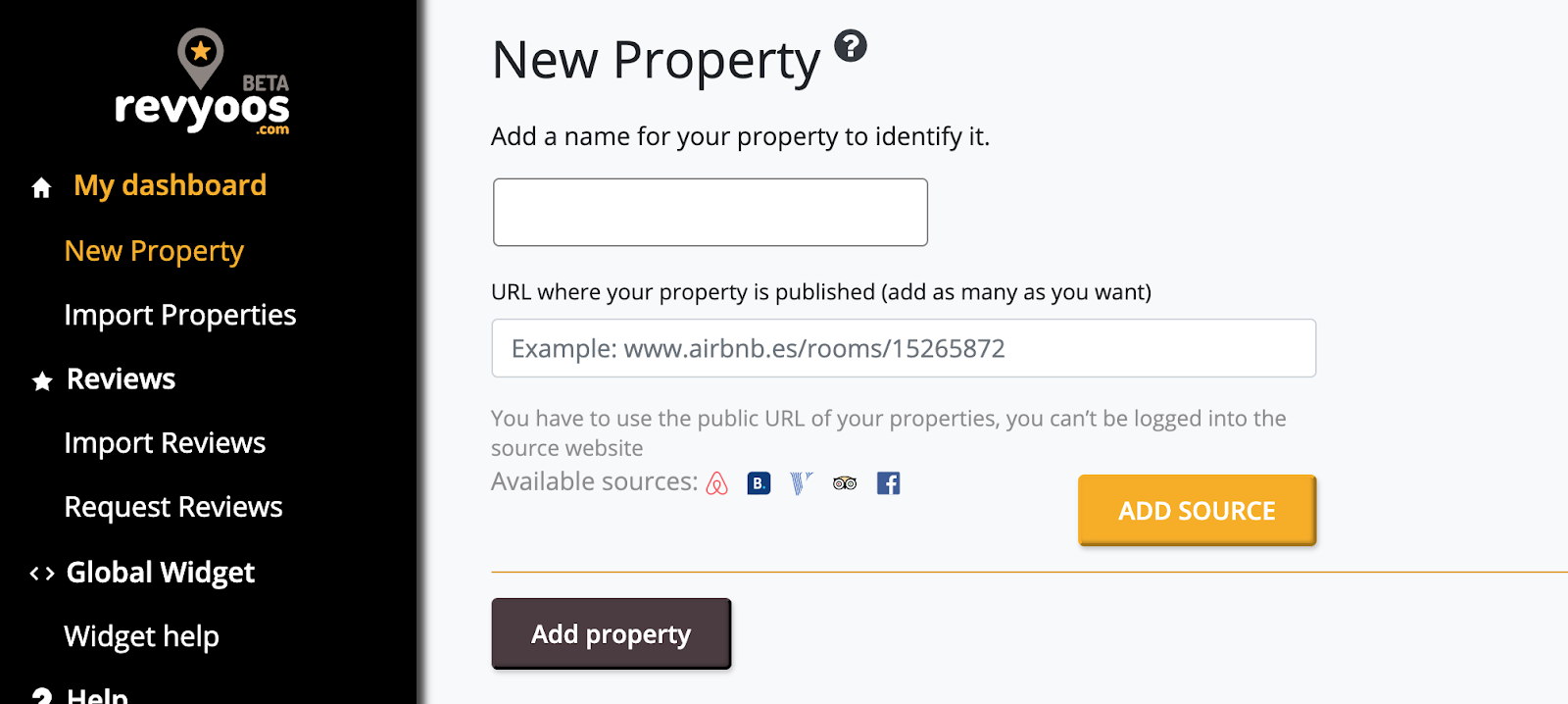
Task: Click the star icon beside Reviews
Action: [42, 381]
